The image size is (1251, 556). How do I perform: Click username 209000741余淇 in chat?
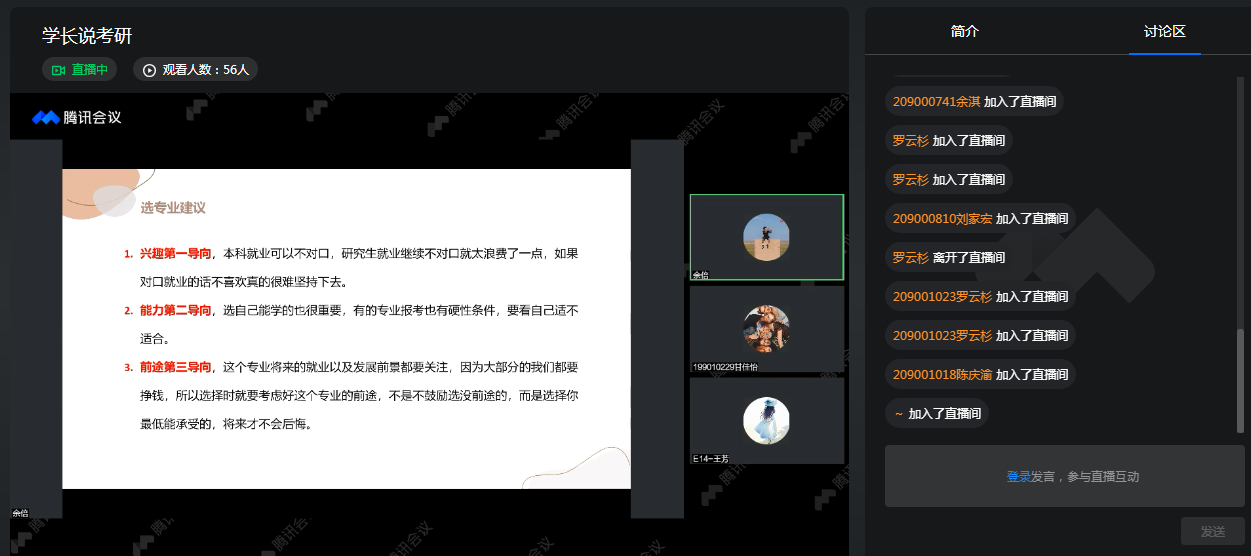[936, 102]
